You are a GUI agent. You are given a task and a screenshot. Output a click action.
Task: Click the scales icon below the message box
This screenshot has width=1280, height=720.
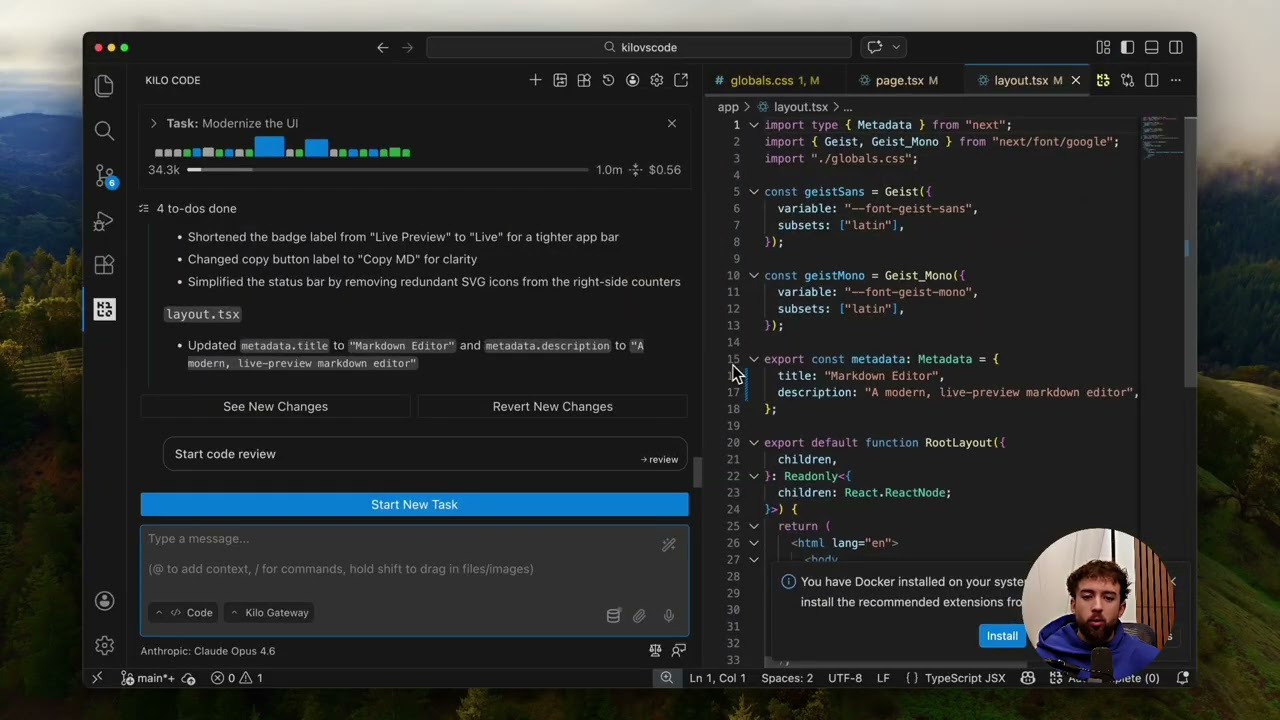tap(655, 650)
